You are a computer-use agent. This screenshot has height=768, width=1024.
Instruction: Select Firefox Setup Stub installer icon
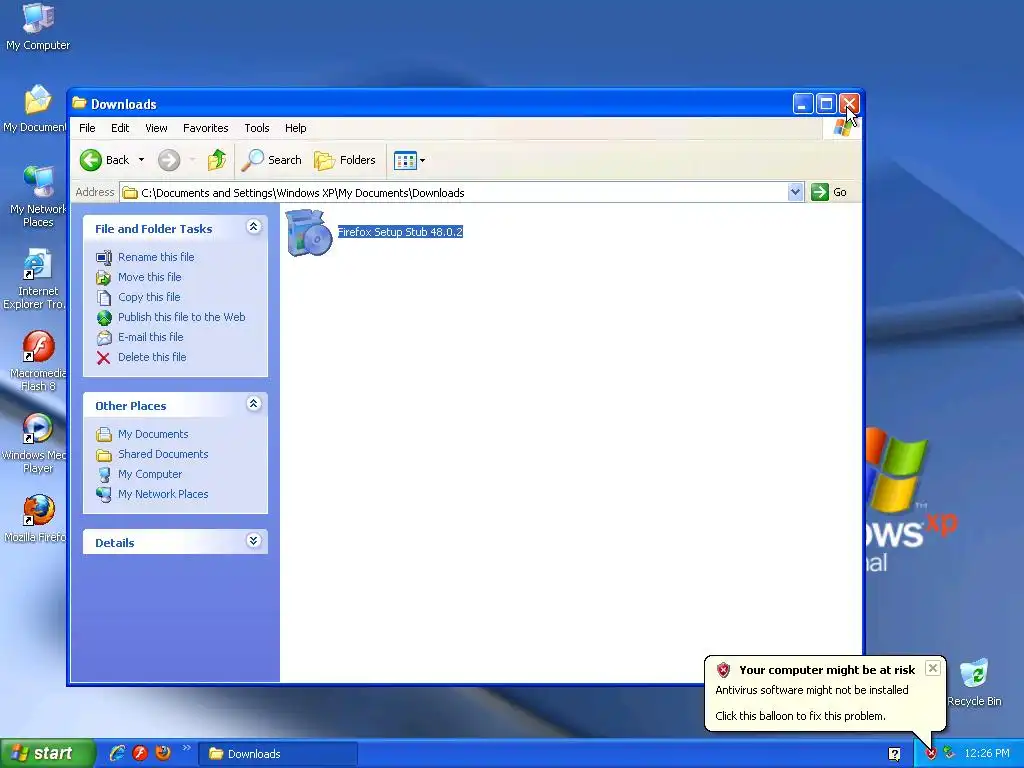click(x=309, y=232)
